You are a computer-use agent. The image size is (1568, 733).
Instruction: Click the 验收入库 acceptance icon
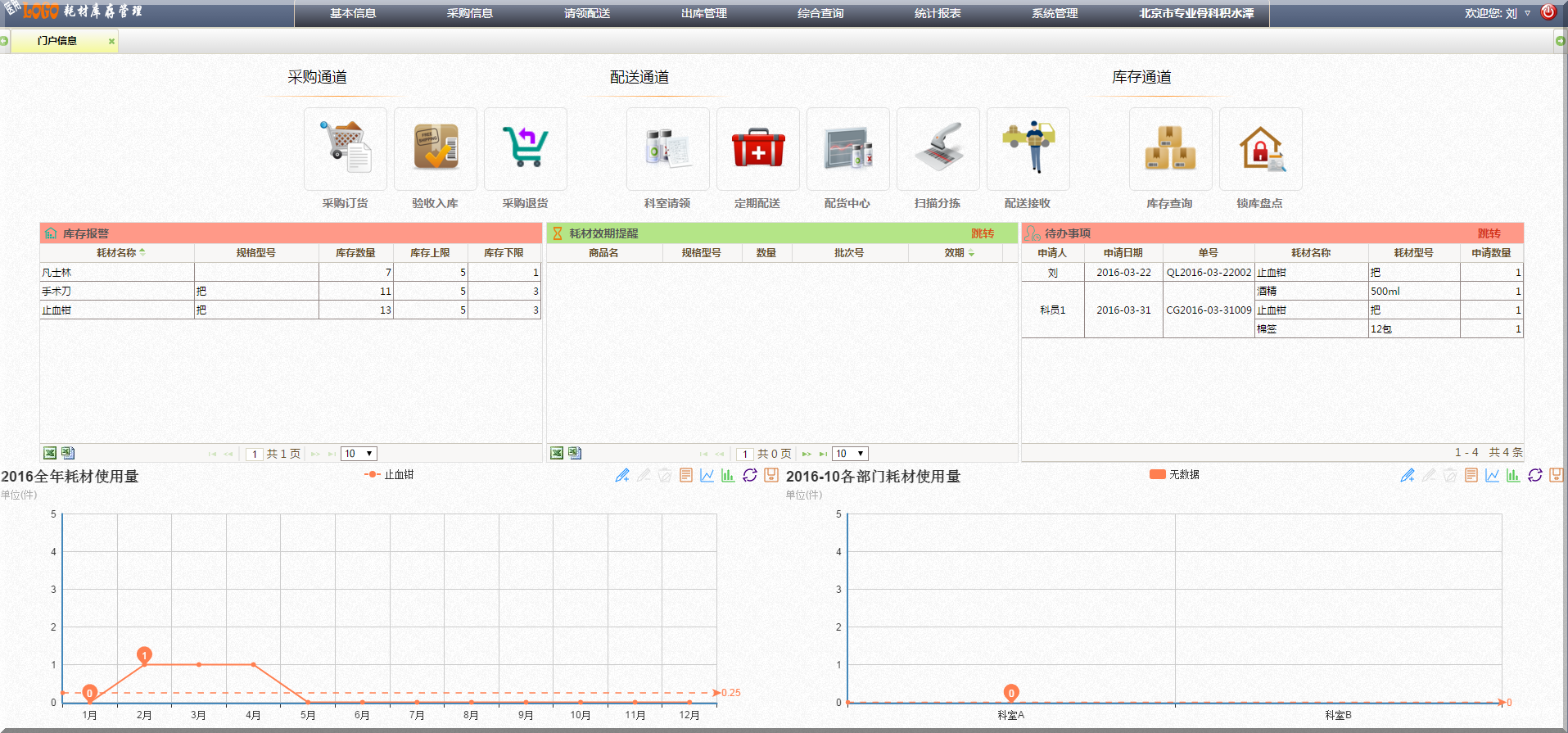pyautogui.click(x=435, y=149)
